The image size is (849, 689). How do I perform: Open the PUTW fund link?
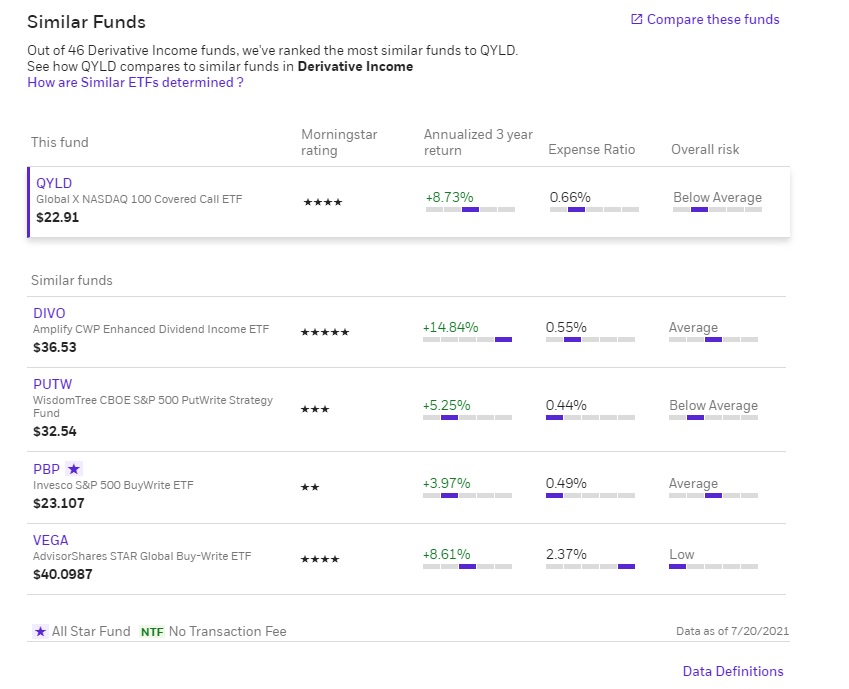pyautogui.click(x=53, y=384)
